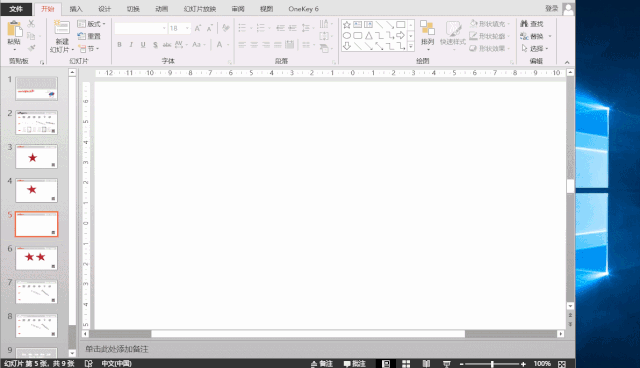Image resolution: width=640 pixels, height=368 pixels.
Task: Click the Reset (重置) slide button
Action: [89, 36]
